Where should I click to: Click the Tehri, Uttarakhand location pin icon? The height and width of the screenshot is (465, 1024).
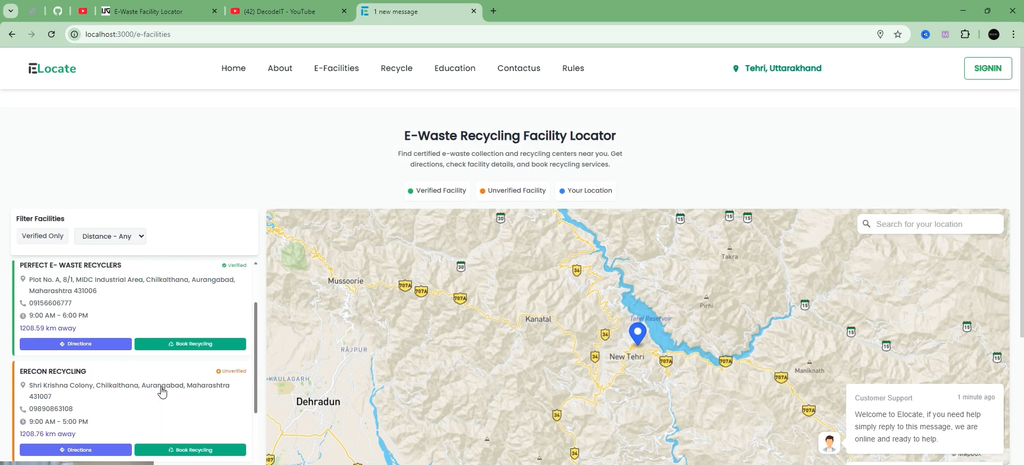(736, 69)
